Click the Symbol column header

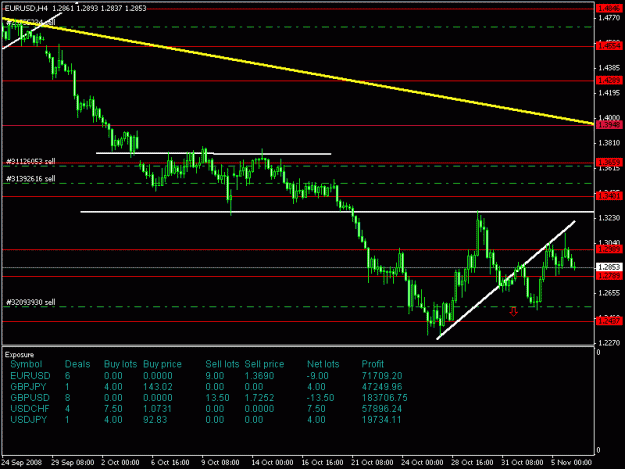click(26, 364)
